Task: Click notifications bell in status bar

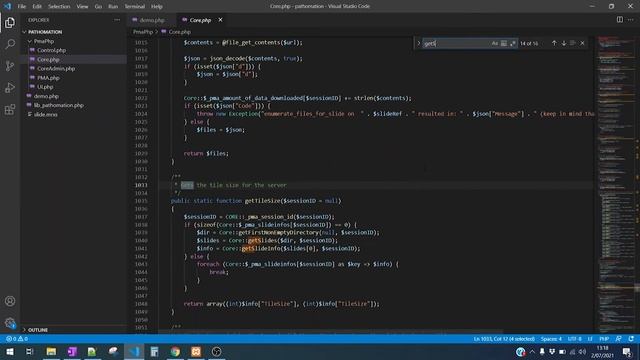Action: coord(631,339)
